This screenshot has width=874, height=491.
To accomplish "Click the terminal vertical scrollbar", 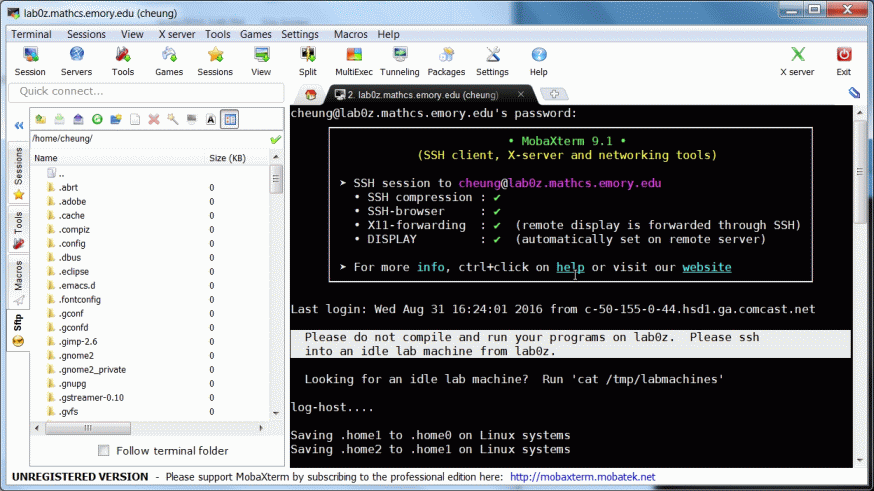I will coord(860,172).
